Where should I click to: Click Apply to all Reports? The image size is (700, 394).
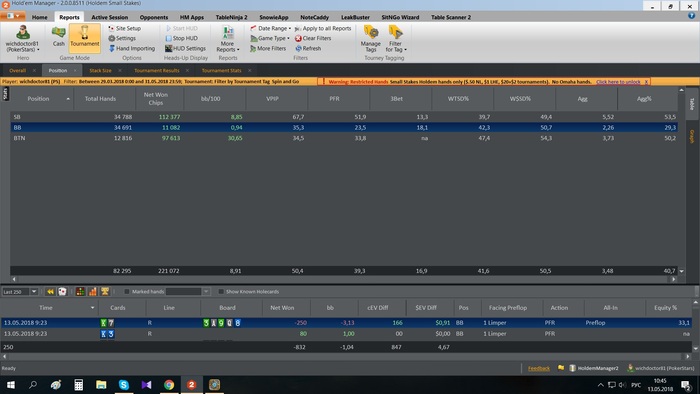point(323,28)
